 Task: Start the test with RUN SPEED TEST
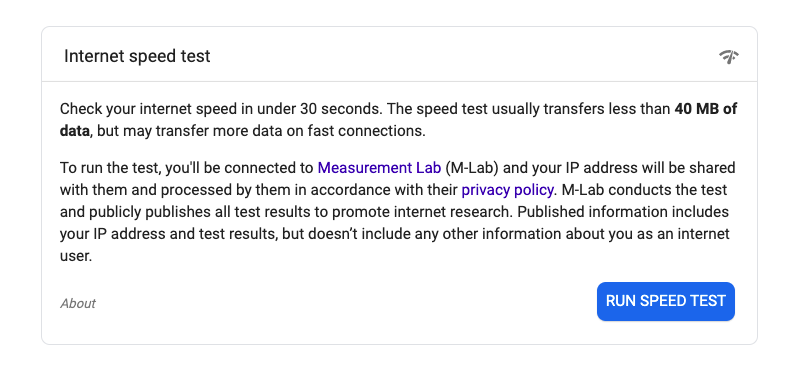tap(665, 301)
